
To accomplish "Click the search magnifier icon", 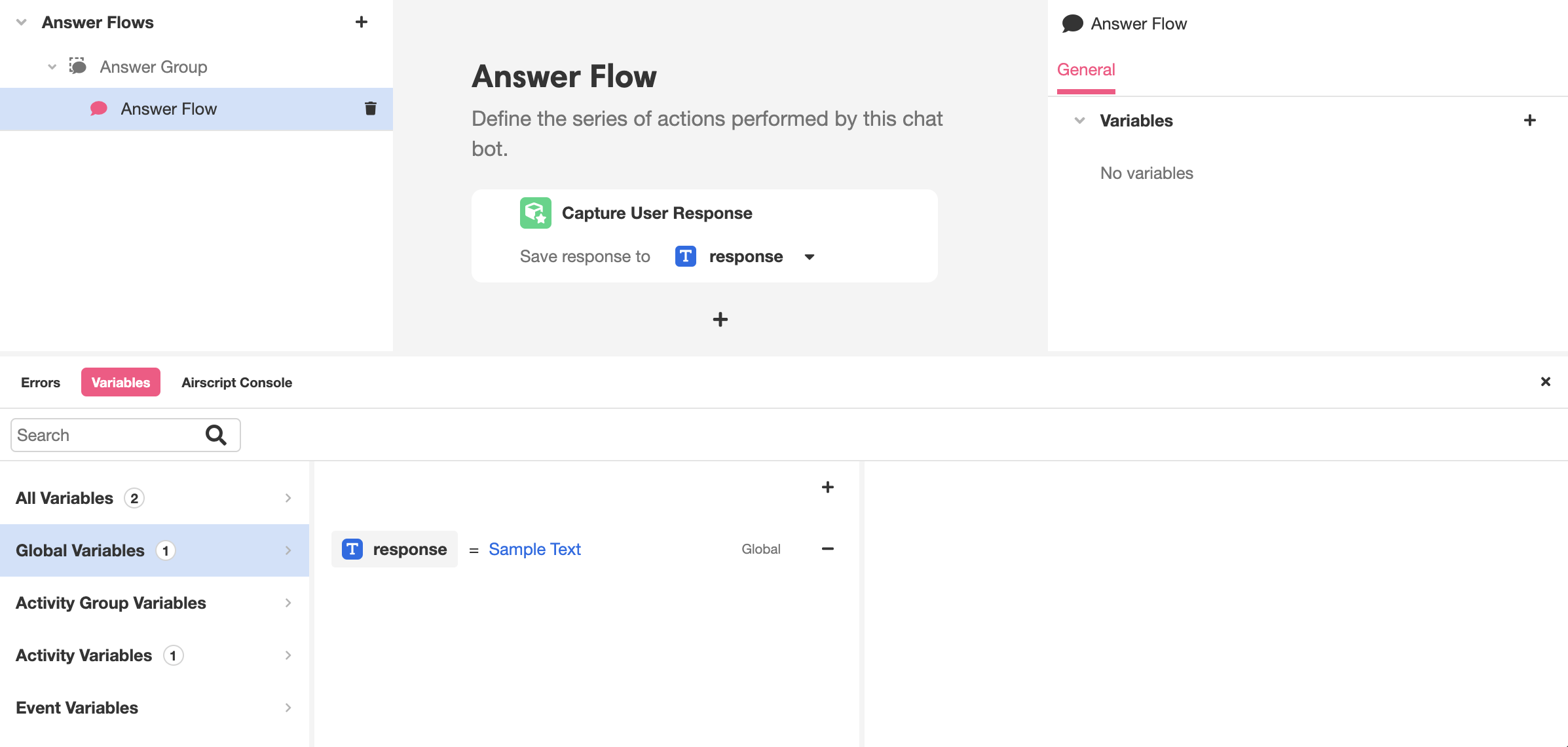I will pos(216,435).
